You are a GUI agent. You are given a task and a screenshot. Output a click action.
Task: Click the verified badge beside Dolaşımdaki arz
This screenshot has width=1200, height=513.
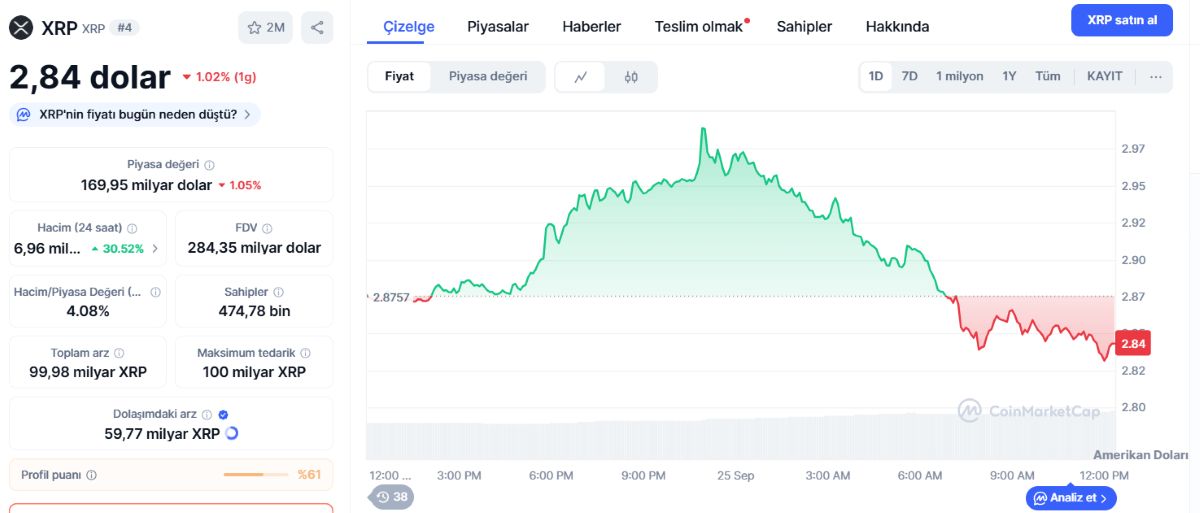pos(223,415)
